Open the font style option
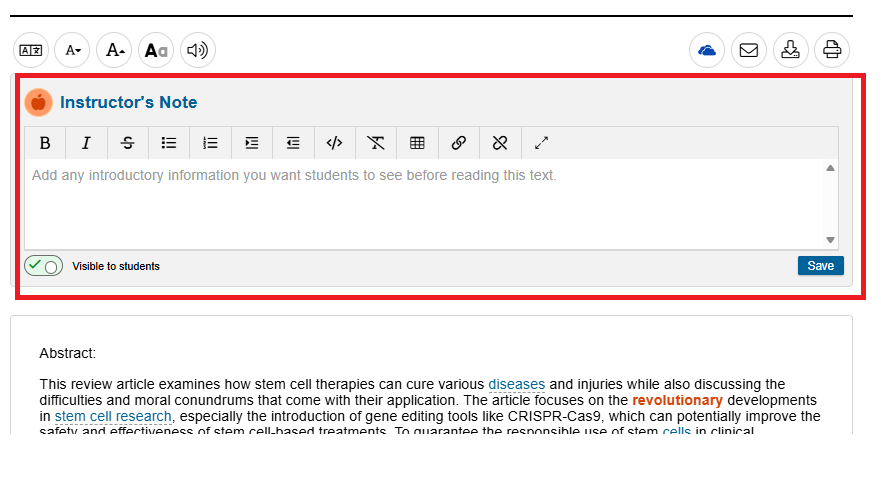This screenshot has width=881, height=499. 156,50
